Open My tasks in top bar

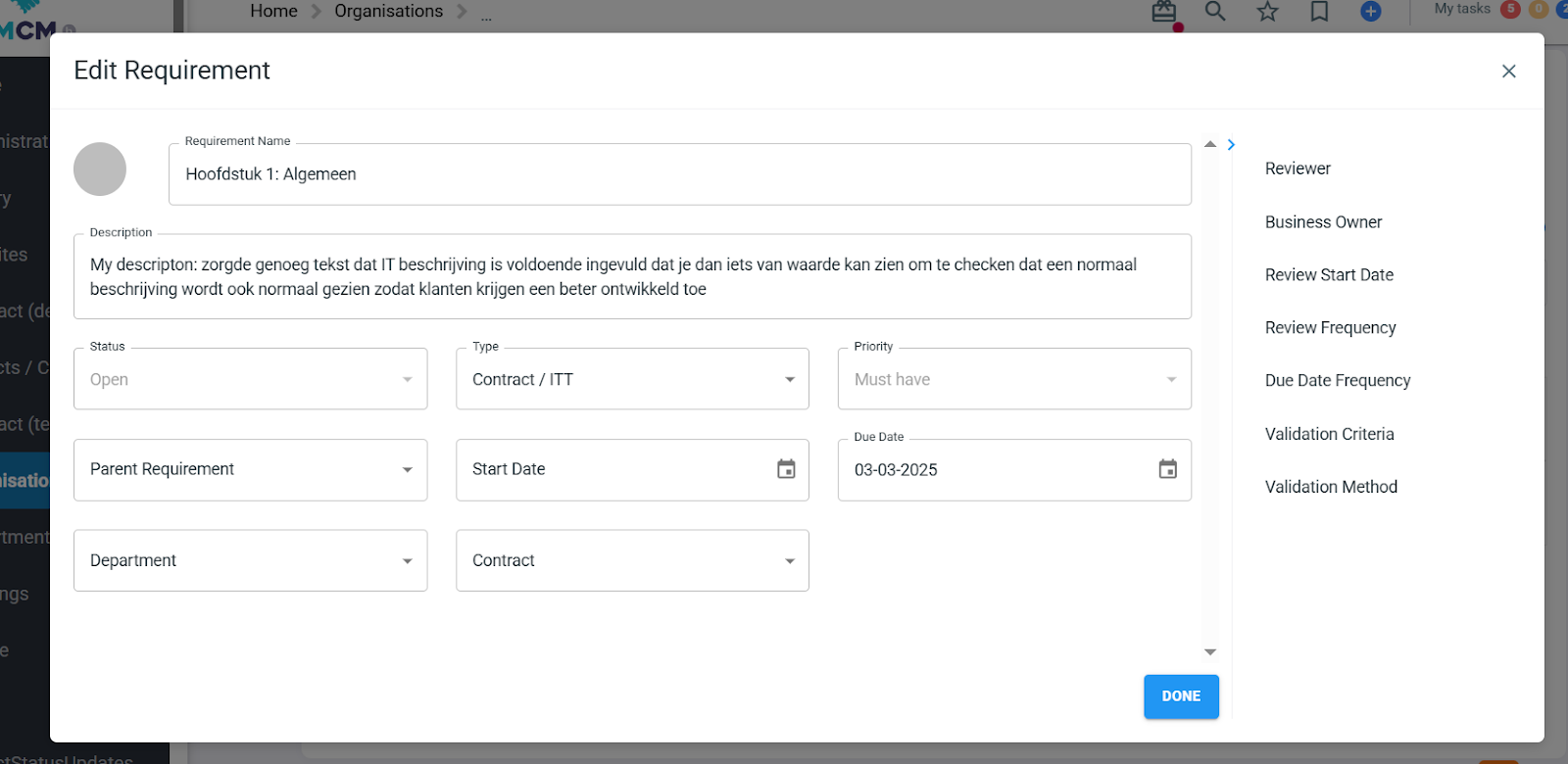[x=1462, y=9]
